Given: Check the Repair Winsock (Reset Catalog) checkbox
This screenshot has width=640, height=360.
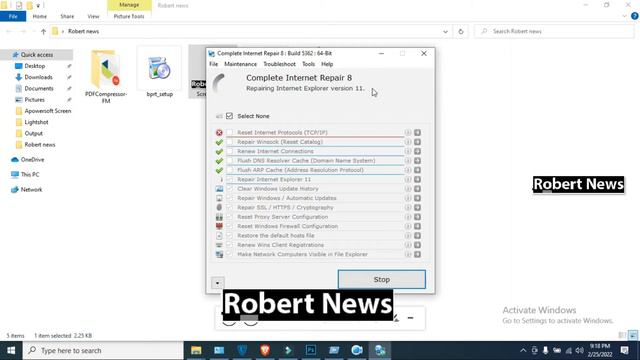Looking at the screenshot, I should pyautogui.click(x=230, y=142).
